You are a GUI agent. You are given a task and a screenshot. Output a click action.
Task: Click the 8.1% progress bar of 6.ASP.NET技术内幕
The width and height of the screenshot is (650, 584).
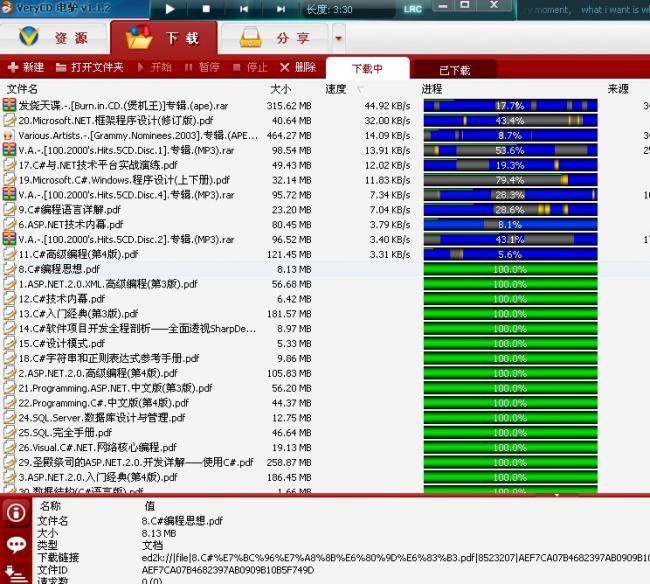(510, 225)
